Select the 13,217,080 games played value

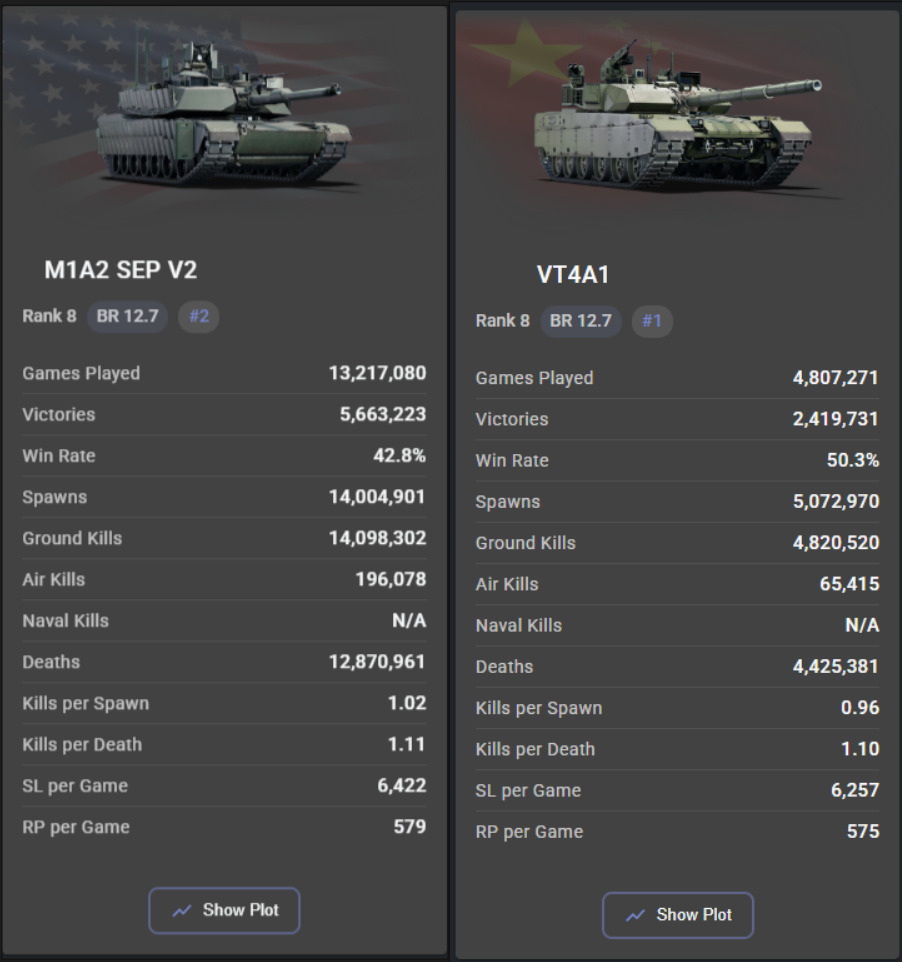[377, 374]
